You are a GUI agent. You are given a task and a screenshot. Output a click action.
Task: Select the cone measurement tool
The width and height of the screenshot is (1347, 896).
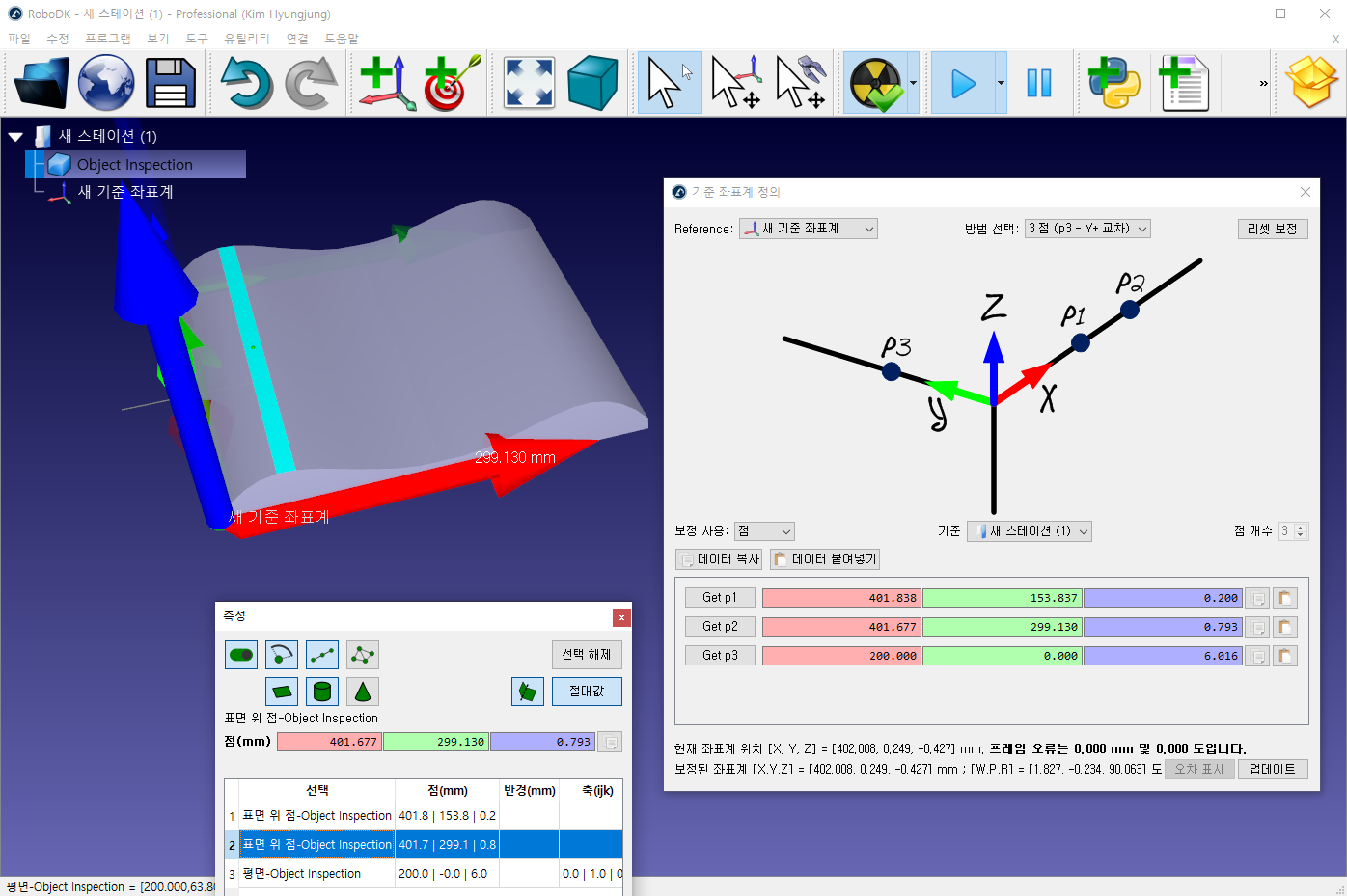pos(363,692)
